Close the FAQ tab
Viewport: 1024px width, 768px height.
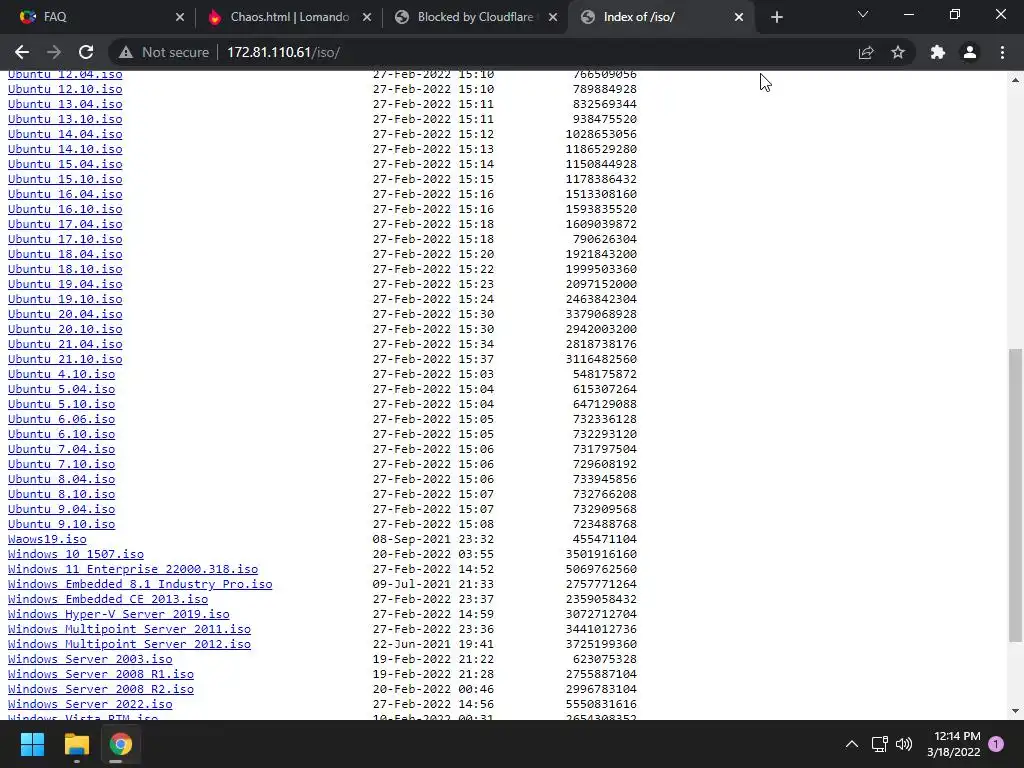click(180, 17)
